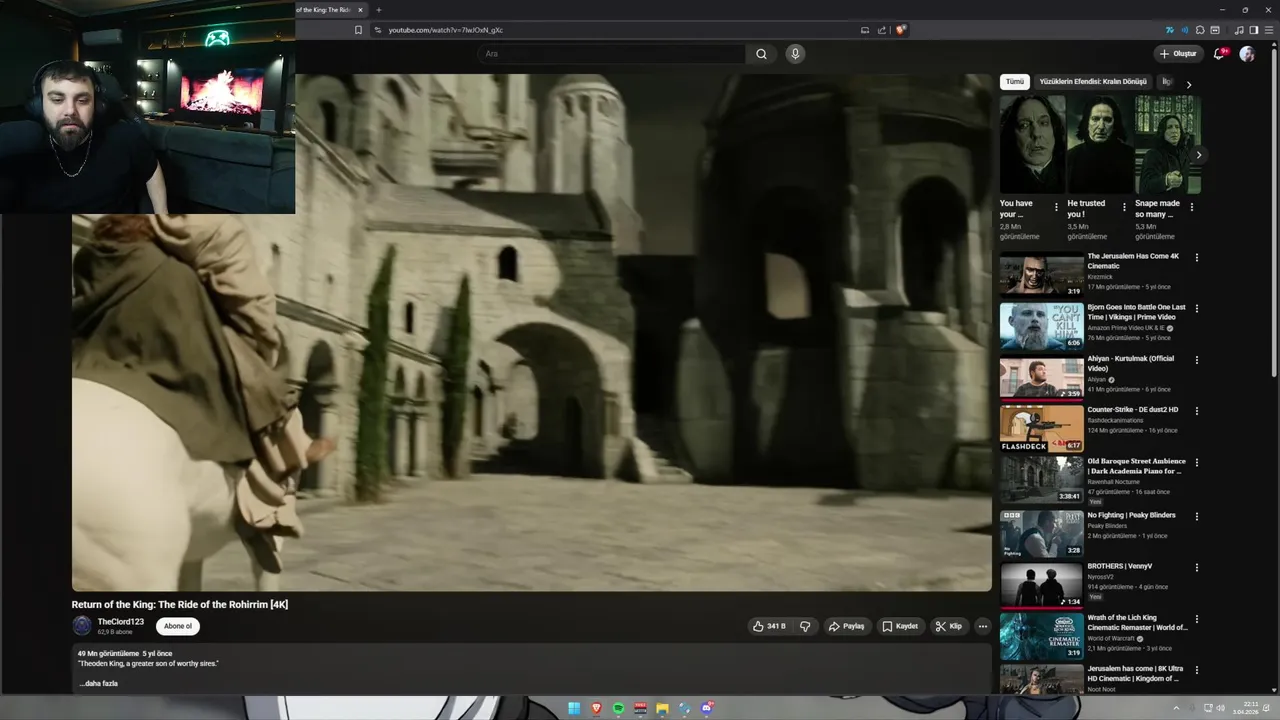This screenshot has height=720, width=1280.
Task: Open options for 'Snape made so many' short
Action: [1191, 207]
